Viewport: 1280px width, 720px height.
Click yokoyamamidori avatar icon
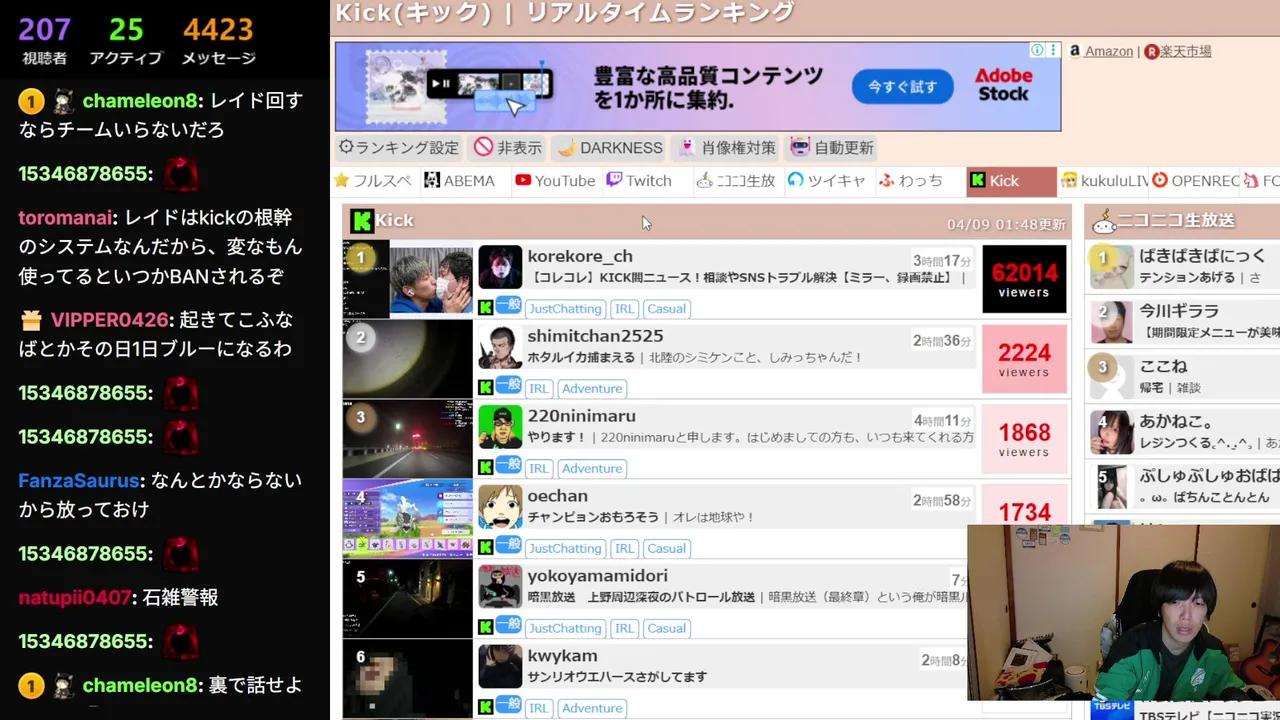500,587
